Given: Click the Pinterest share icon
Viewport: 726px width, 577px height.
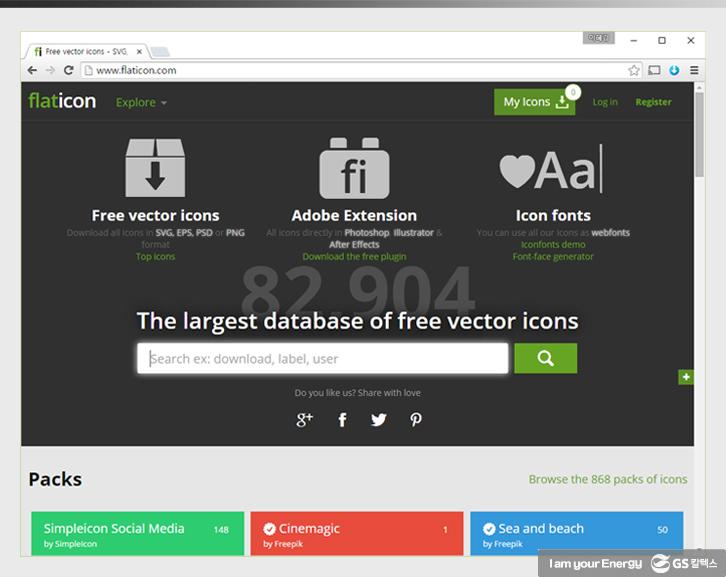Looking at the screenshot, I should [x=416, y=420].
